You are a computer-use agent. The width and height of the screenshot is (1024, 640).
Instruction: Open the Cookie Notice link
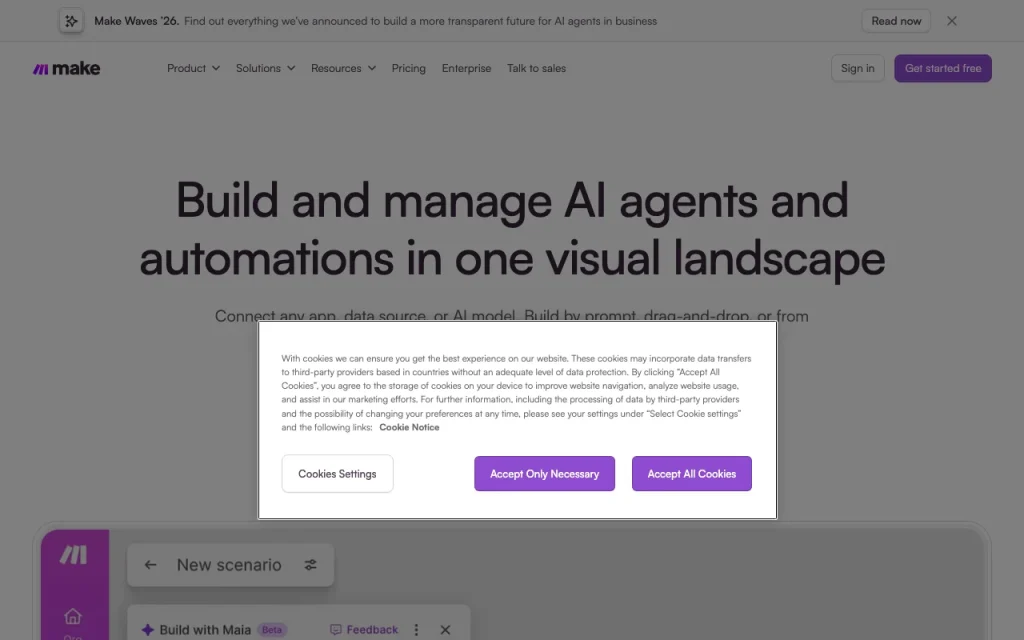(x=409, y=427)
